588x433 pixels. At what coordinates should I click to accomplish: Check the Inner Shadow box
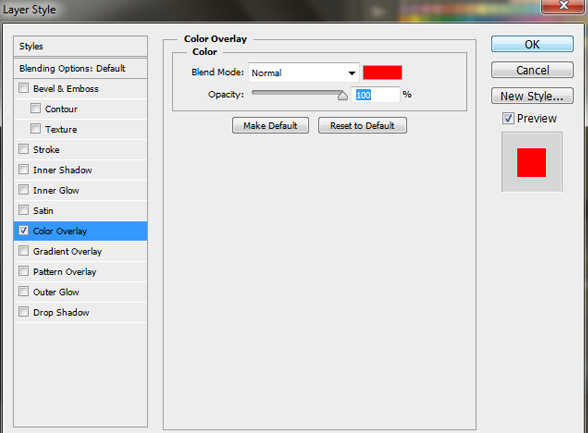pyautogui.click(x=24, y=169)
